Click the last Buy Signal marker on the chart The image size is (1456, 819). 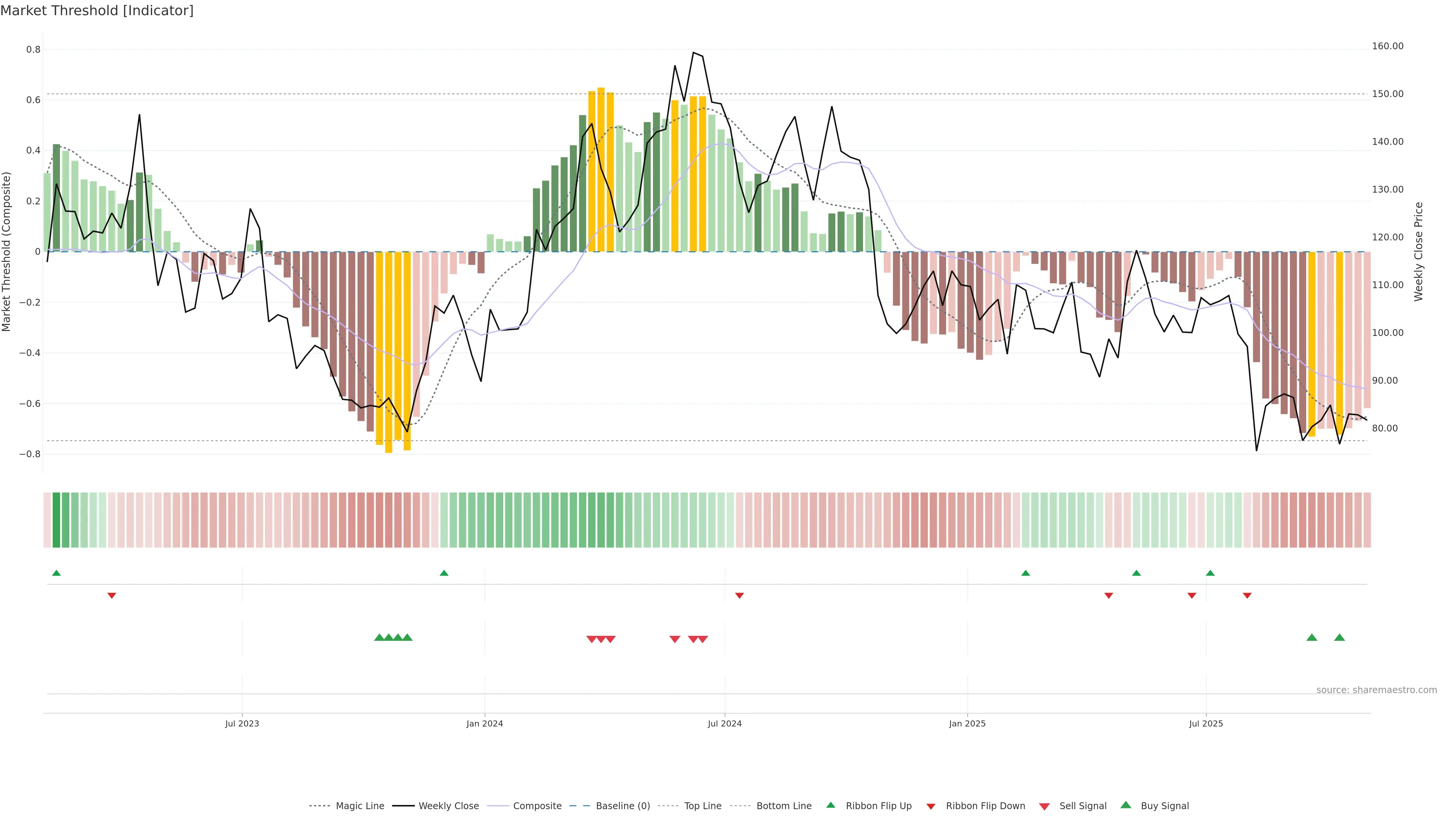(x=1339, y=637)
